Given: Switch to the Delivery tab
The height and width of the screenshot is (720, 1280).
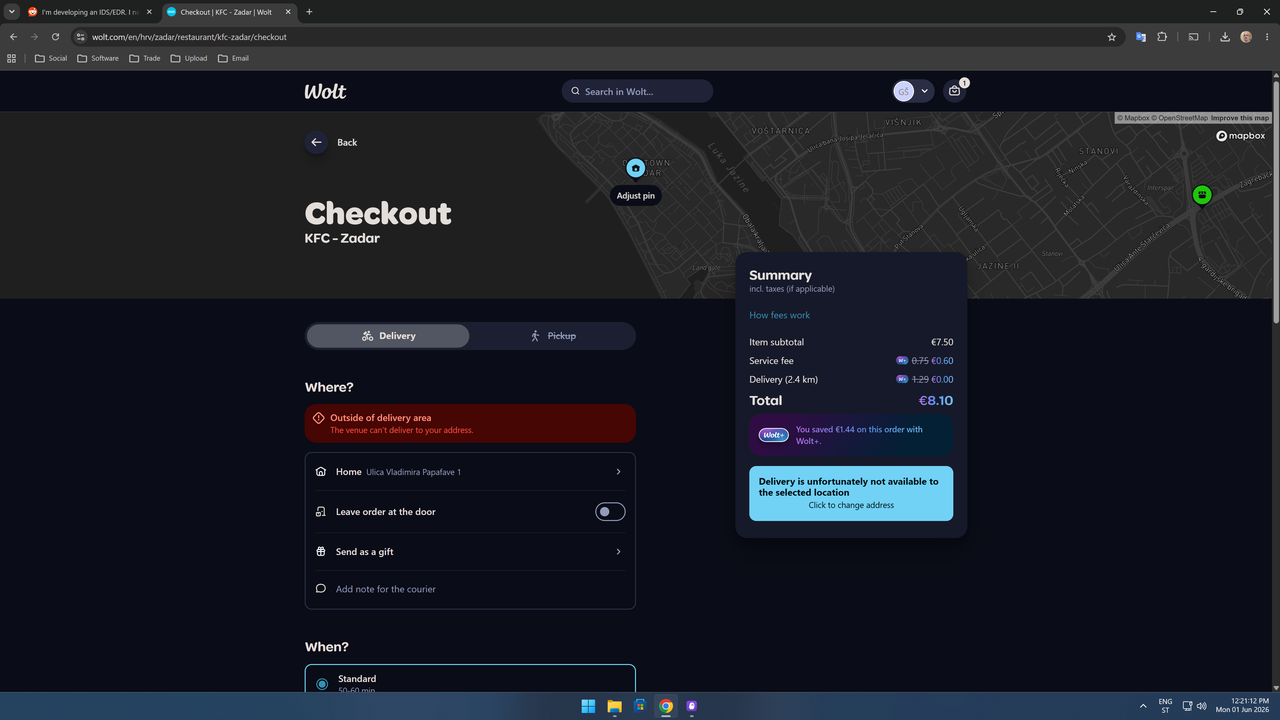Looking at the screenshot, I should (388, 336).
